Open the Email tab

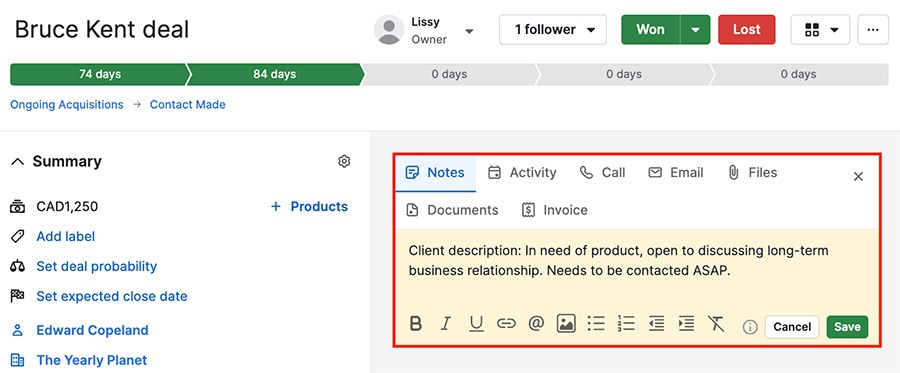point(676,173)
